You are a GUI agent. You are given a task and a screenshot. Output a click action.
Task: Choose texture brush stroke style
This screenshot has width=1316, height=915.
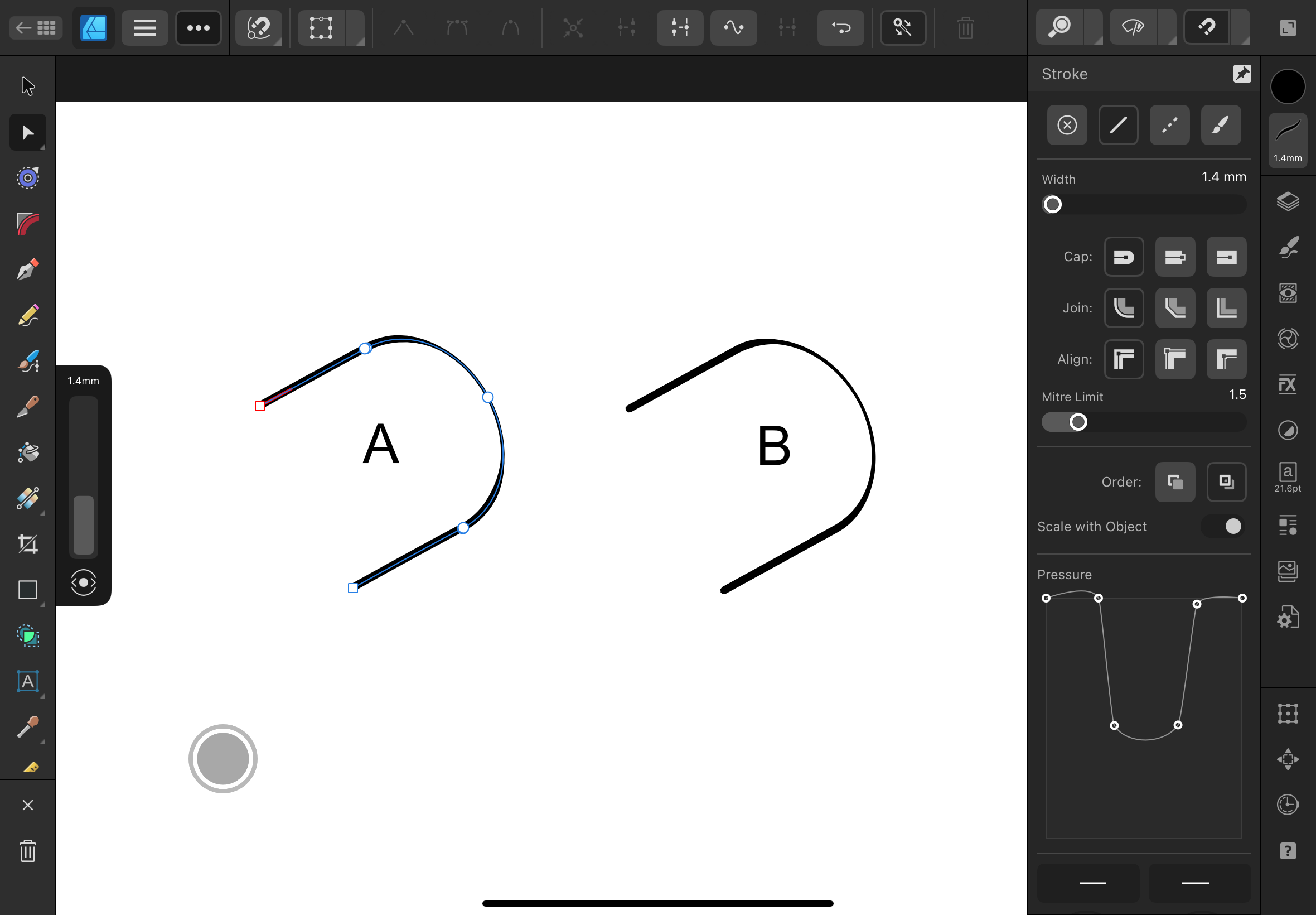1220,125
